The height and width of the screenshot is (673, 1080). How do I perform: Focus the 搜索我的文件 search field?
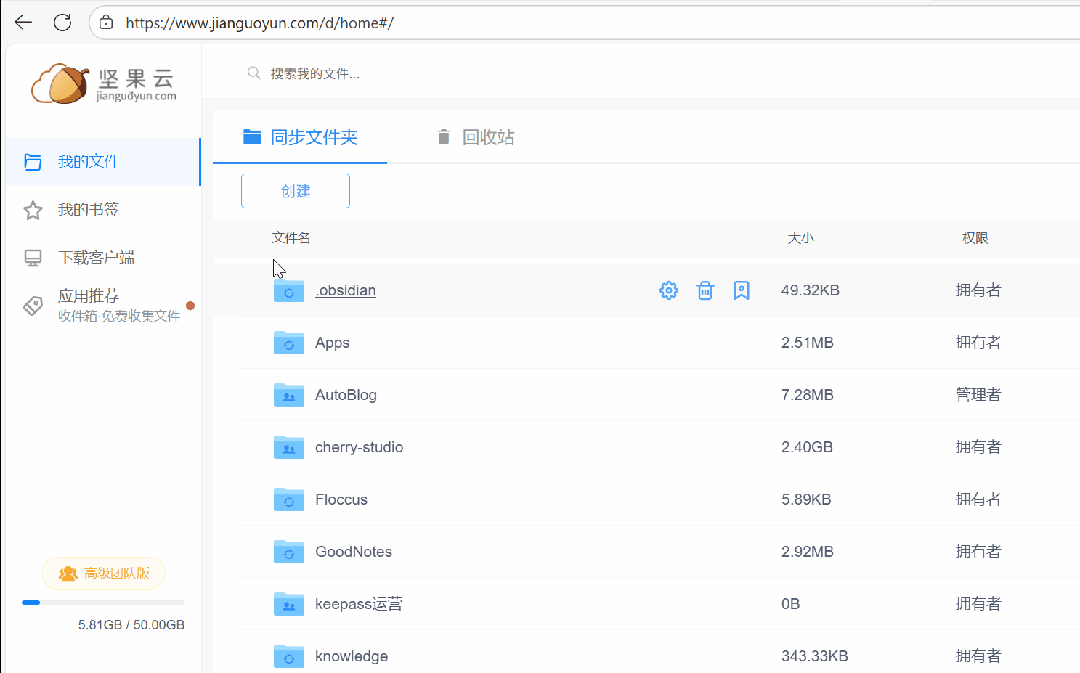coord(315,74)
